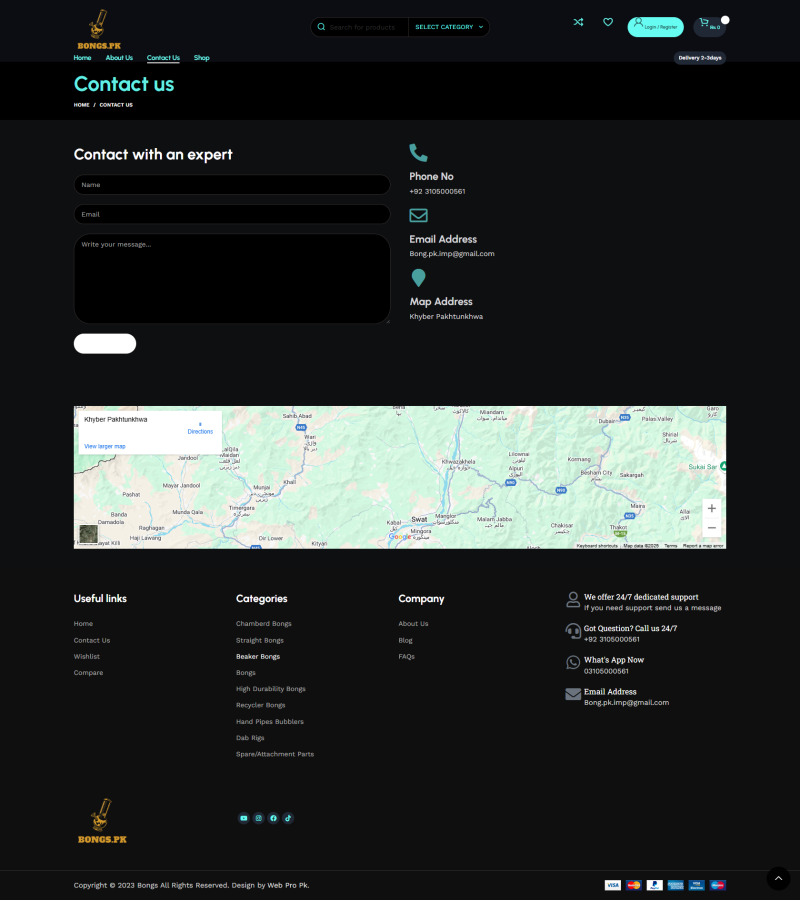Click the scroll-to-top arrow button

778,878
